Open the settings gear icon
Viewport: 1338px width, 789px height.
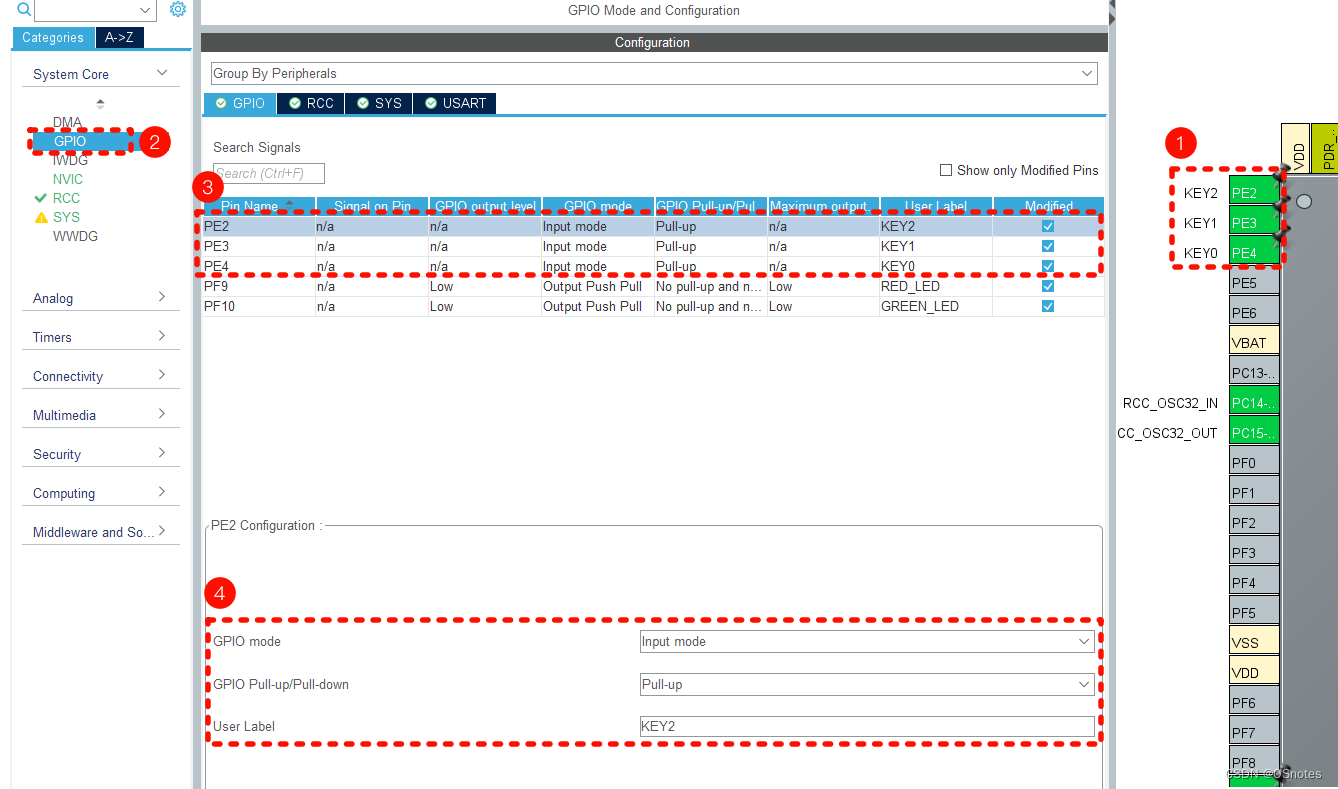178,9
